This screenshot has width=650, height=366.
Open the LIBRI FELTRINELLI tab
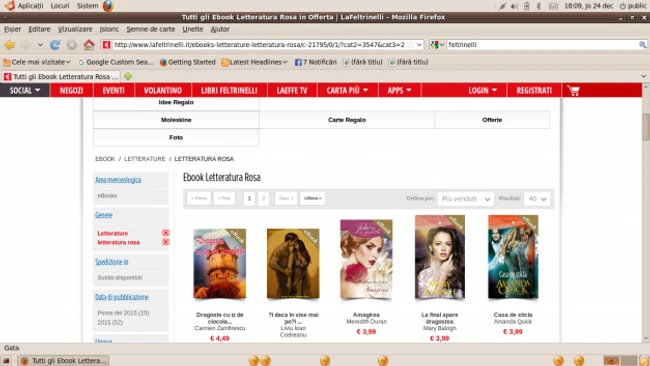pos(229,90)
